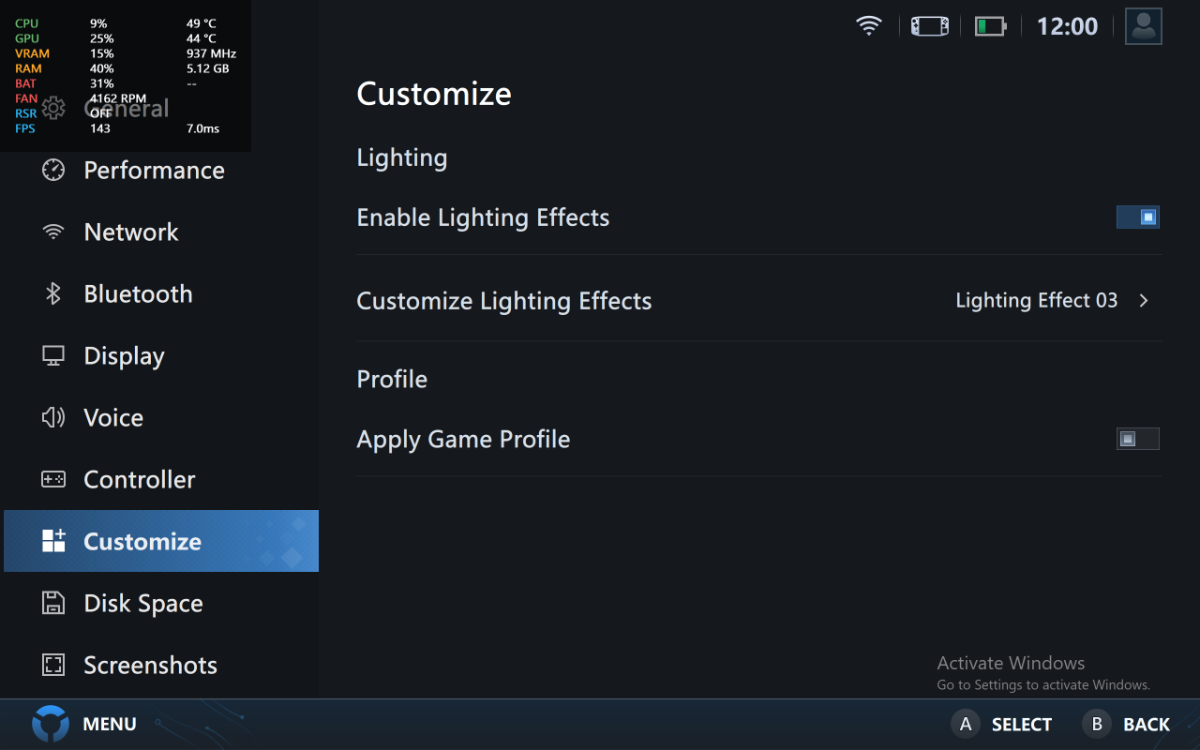Select the Customize menu item
Image resolution: width=1200 pixels, height=750 pixels.
click(x=142, y=541)
